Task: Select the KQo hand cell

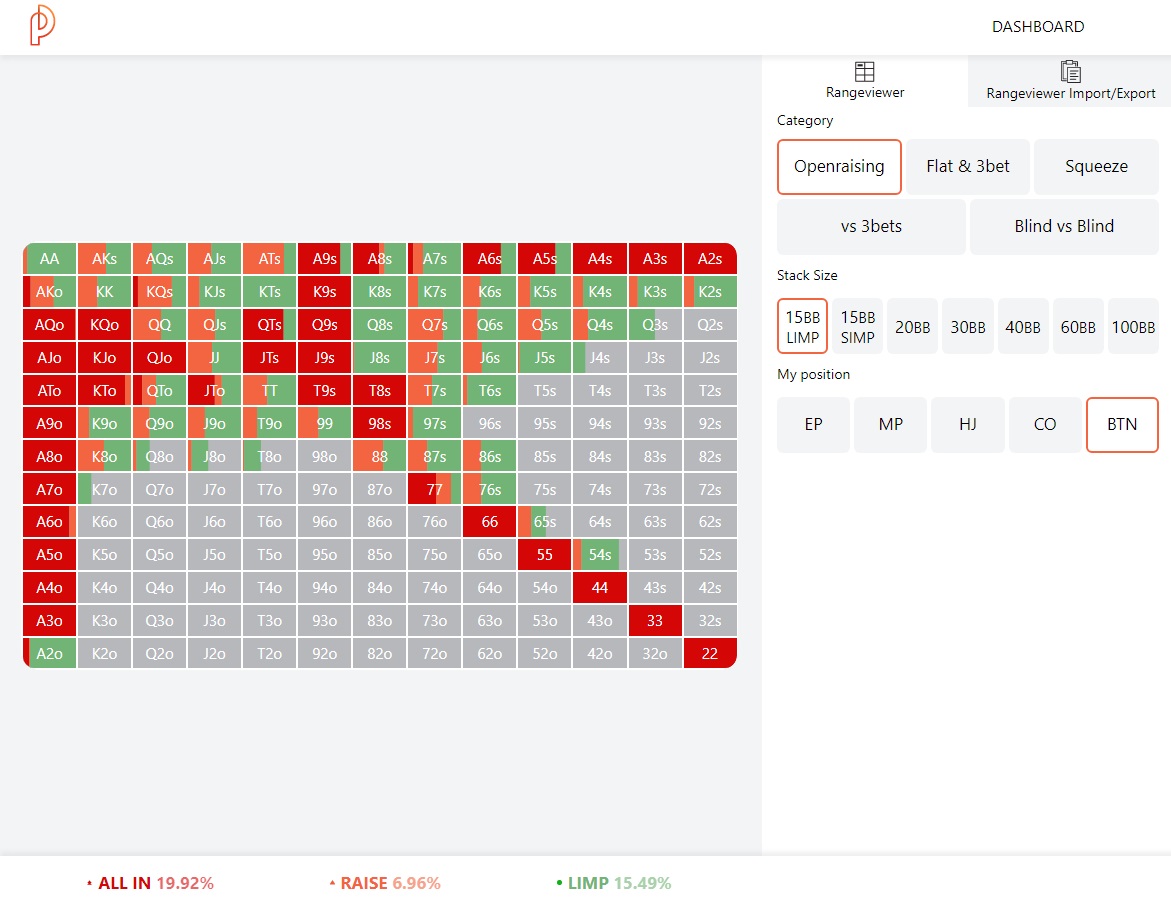Action: pos(105,325)
